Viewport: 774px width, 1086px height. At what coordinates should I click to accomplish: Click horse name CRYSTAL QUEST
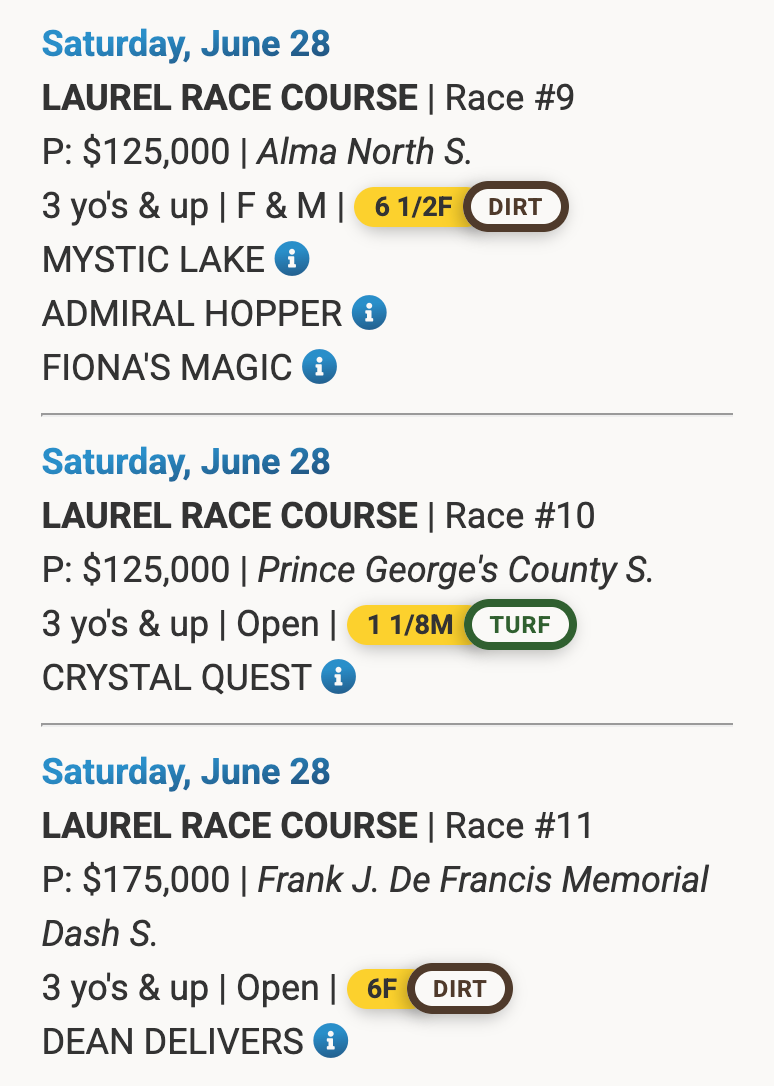pos(177,677)
